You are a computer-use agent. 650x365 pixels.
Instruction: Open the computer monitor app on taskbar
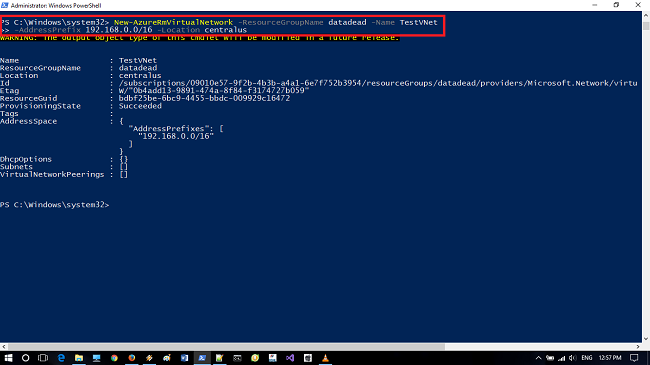click(x=96, y=358)
